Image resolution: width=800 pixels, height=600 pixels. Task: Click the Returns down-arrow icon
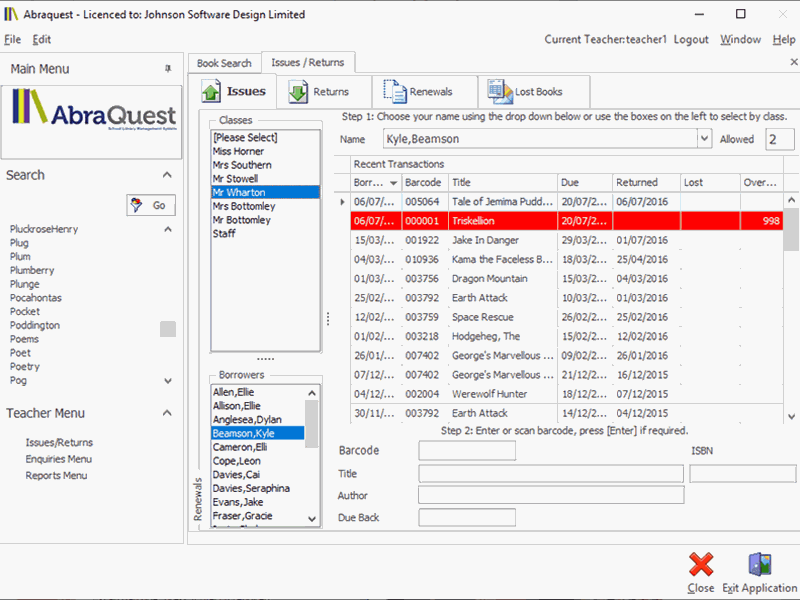tap(298, 92)
